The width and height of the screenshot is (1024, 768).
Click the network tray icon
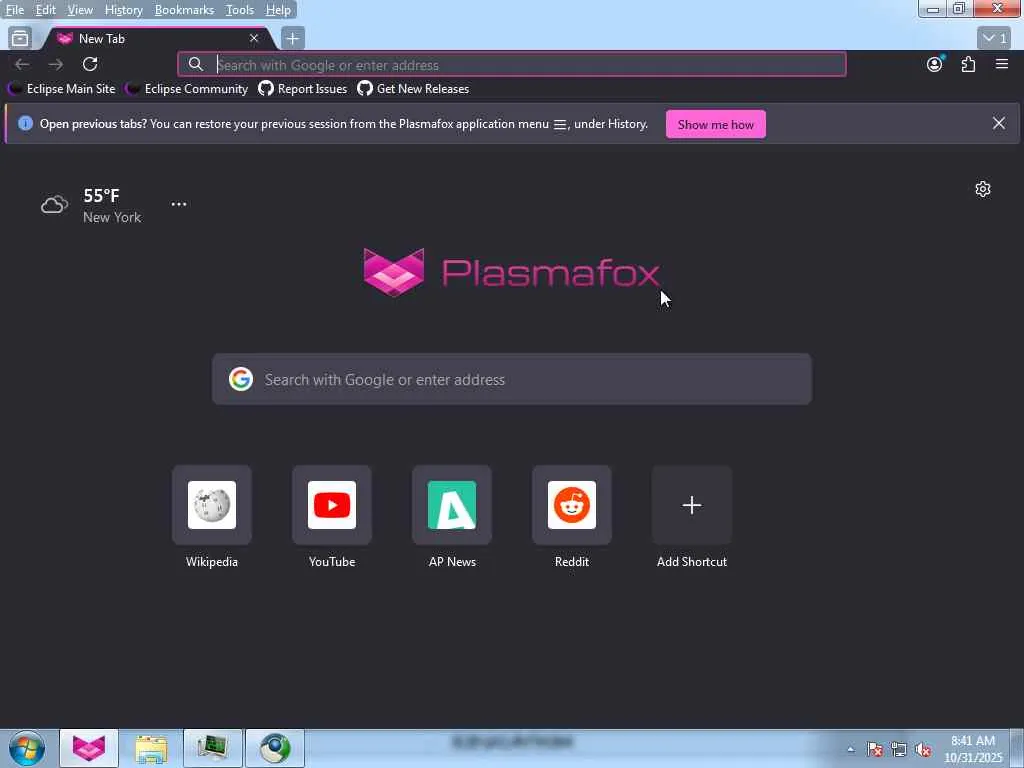click(899, 750)
